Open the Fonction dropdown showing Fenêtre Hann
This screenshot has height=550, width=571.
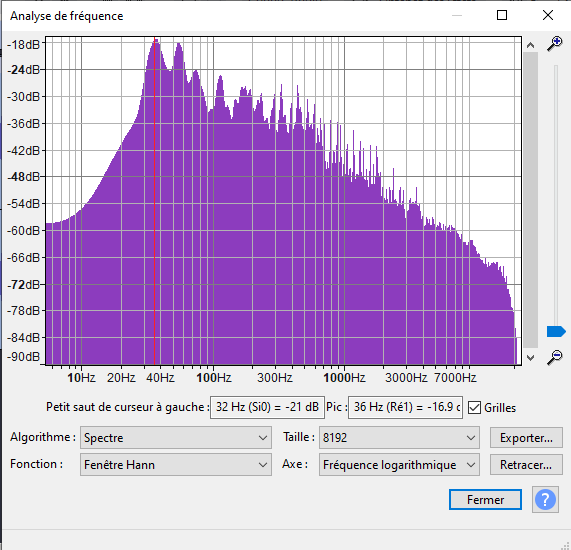click(176, 464)
